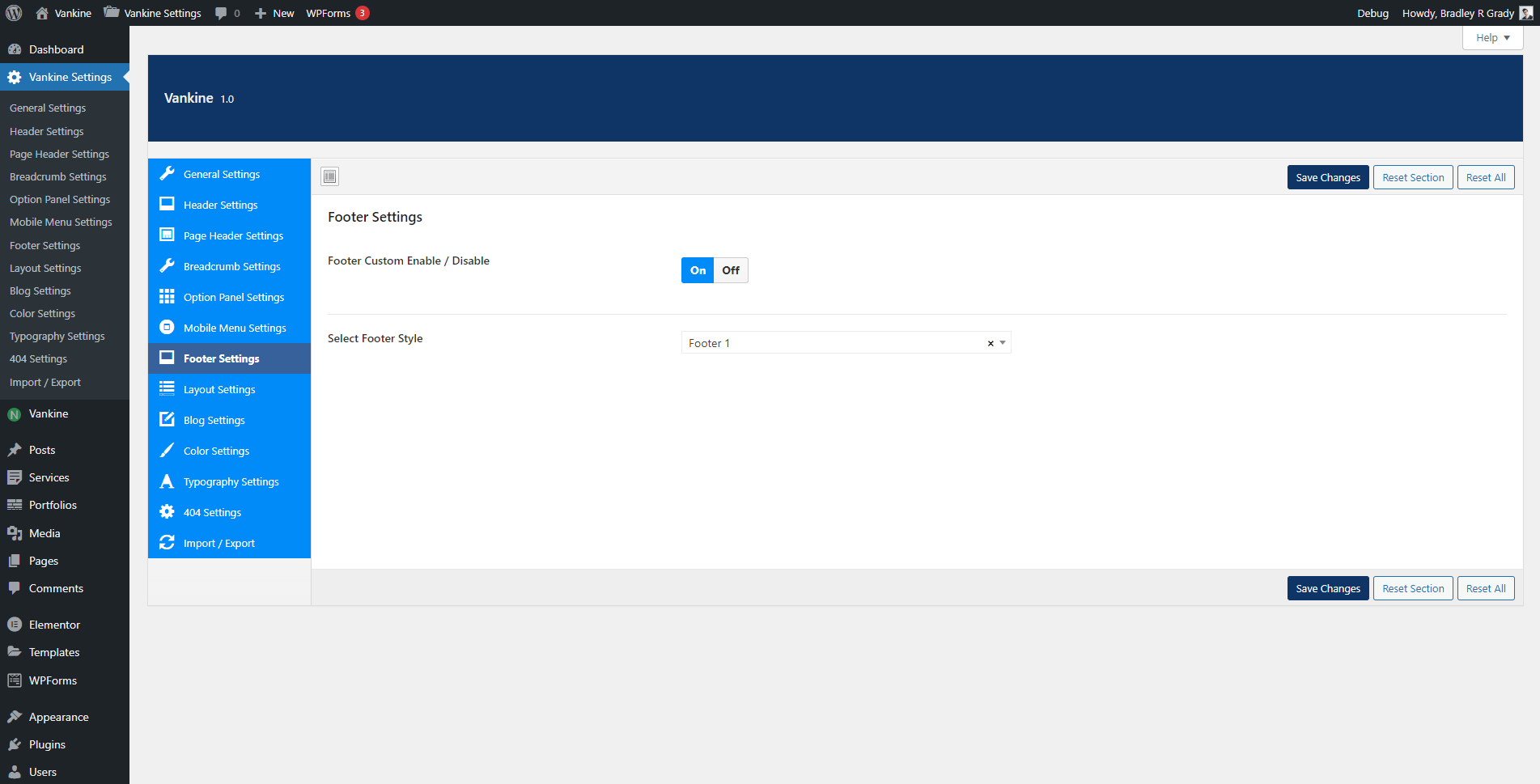Click the top Save Changes button
This screenshot has height=784, width=1540.
point(1327,177)
